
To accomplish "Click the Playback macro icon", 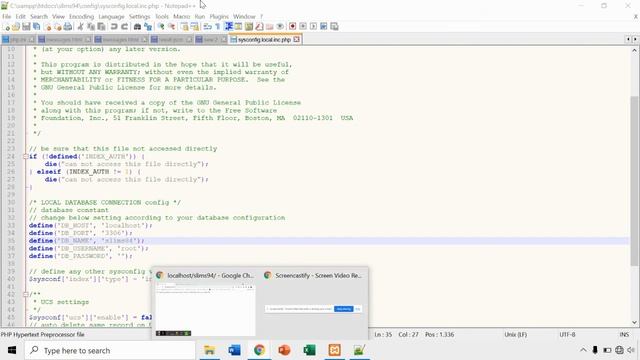I will click(313, 27).
